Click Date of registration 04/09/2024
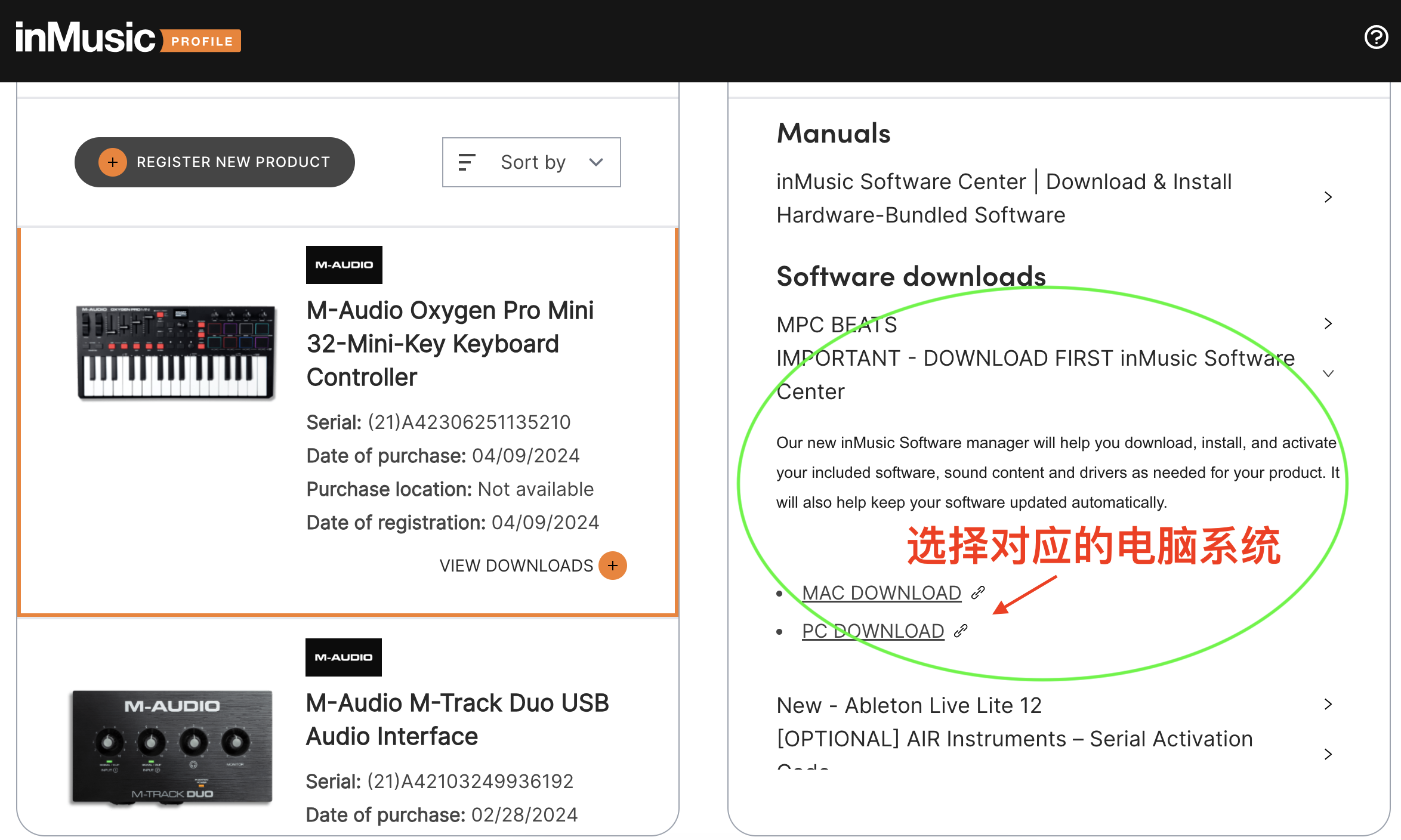This screenshot has height=840, width=1401. tap(452, 523)
